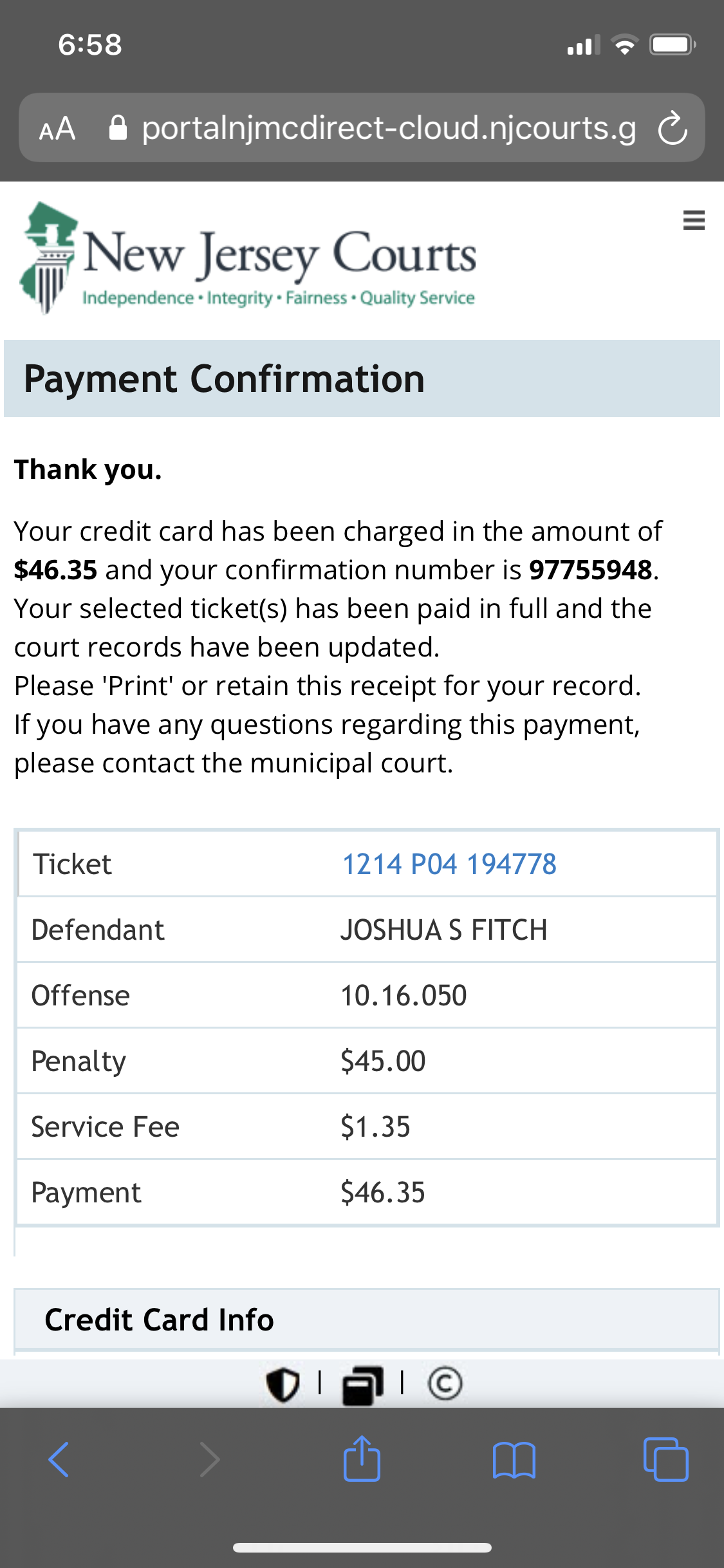The image size is (724, 1568).
Task: Tap the padlock icon in address bar
Action: [x=118, y=127]
